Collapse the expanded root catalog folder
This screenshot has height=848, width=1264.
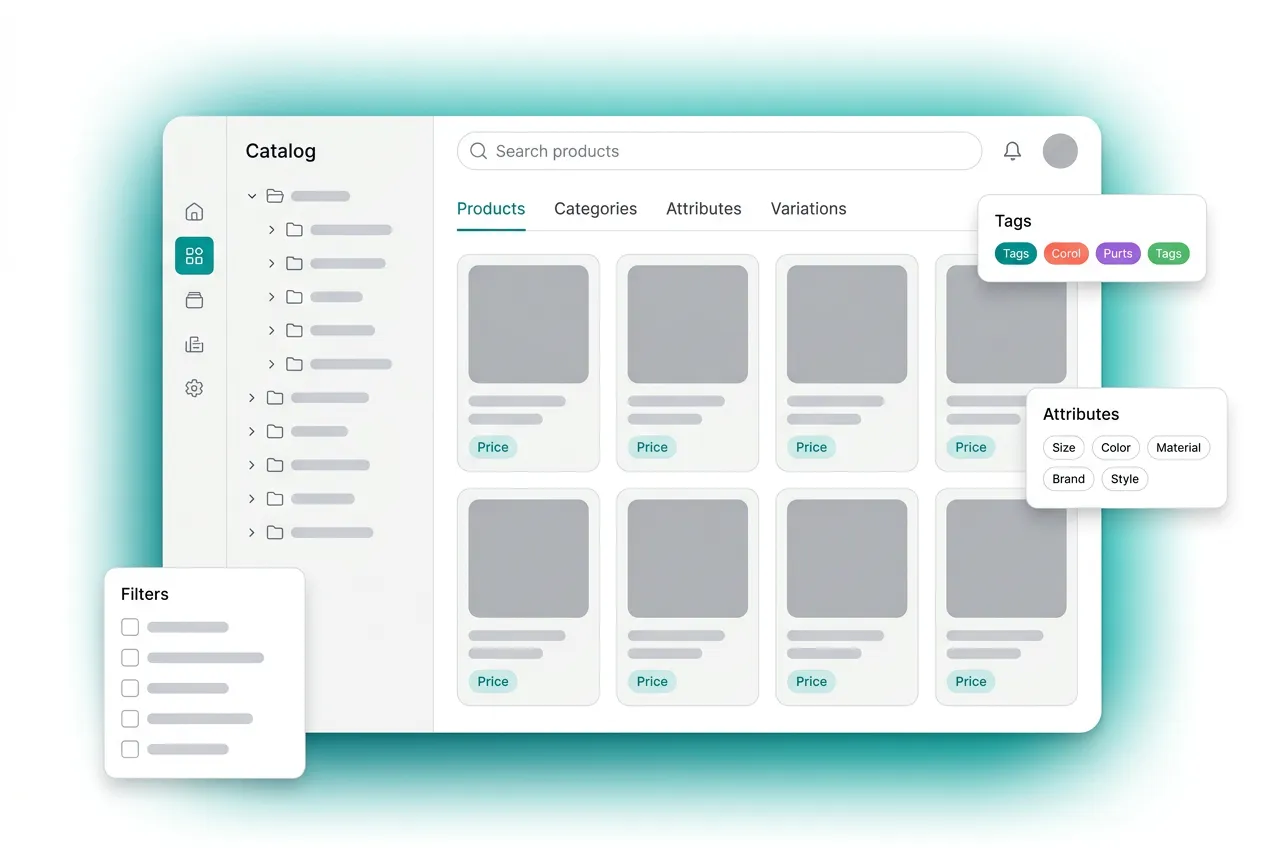click(252, 196)
